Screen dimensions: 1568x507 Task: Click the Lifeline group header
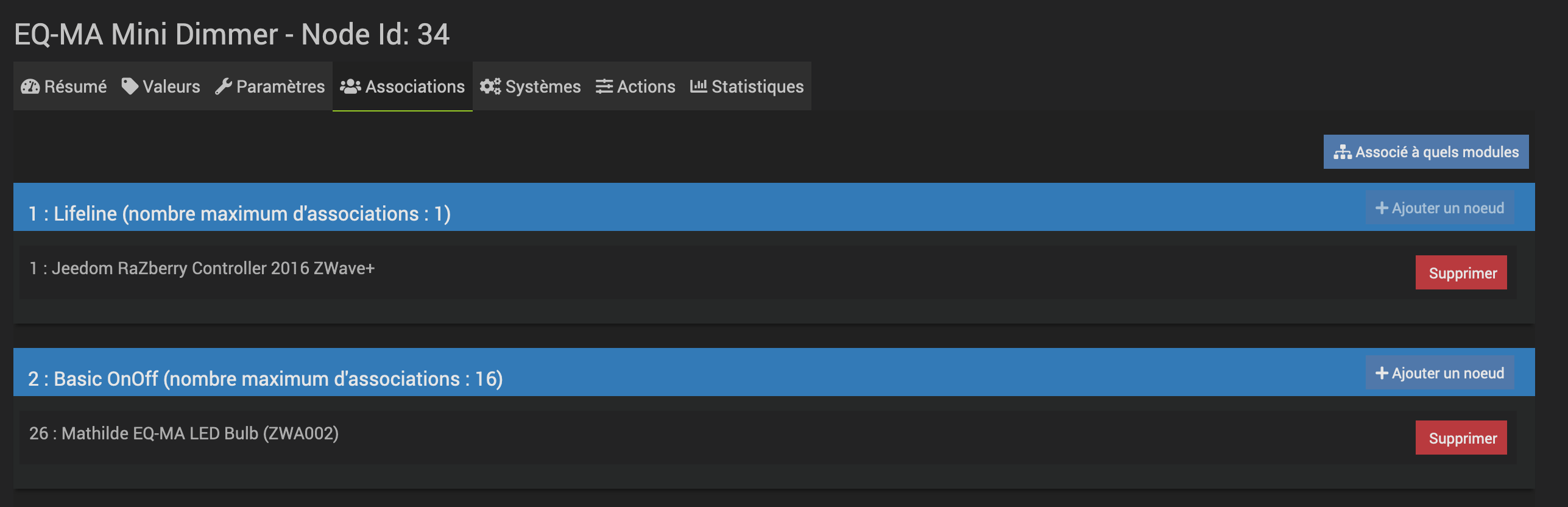[x=774, y=207]
